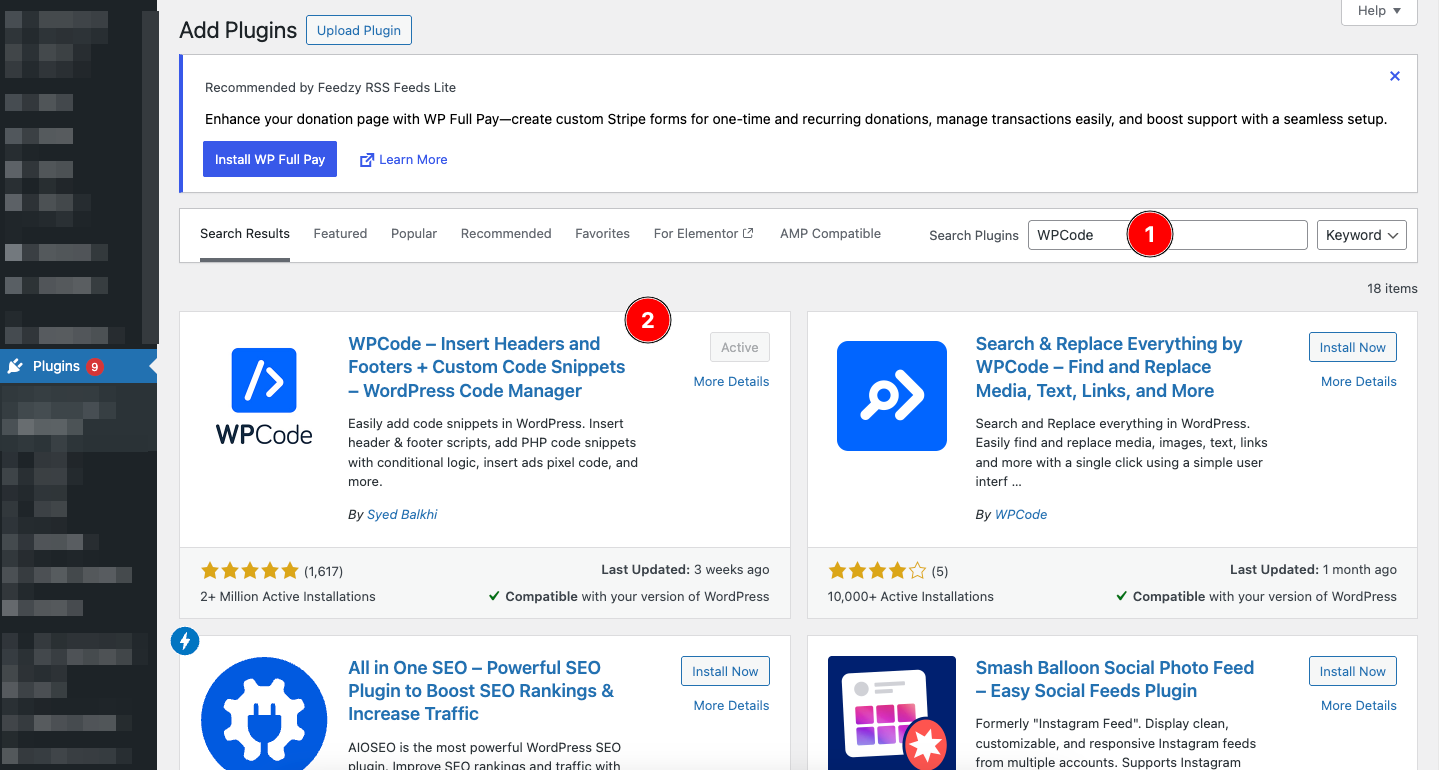Screen dimensions: 1439x770
Task: Open the Keyword search type dropdown
Action: pyautogui.click(x=1362, y=235)
